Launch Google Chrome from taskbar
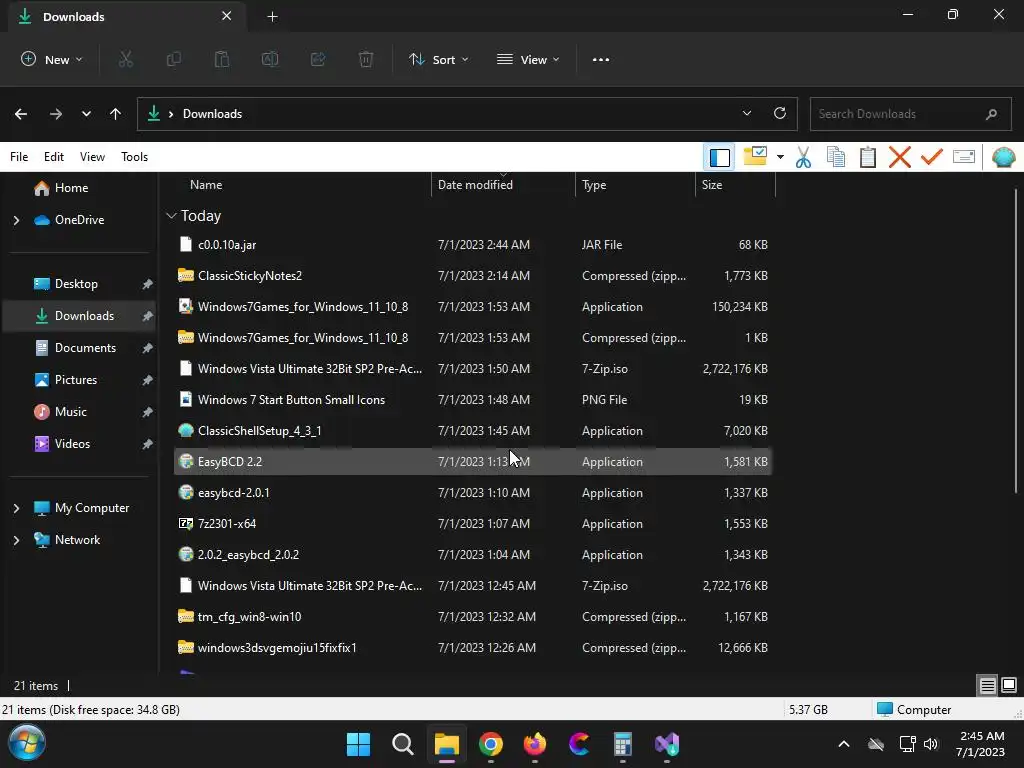The height and width of the screenshot is (768, 1024). pyautogui.click(x=491, y=744)
